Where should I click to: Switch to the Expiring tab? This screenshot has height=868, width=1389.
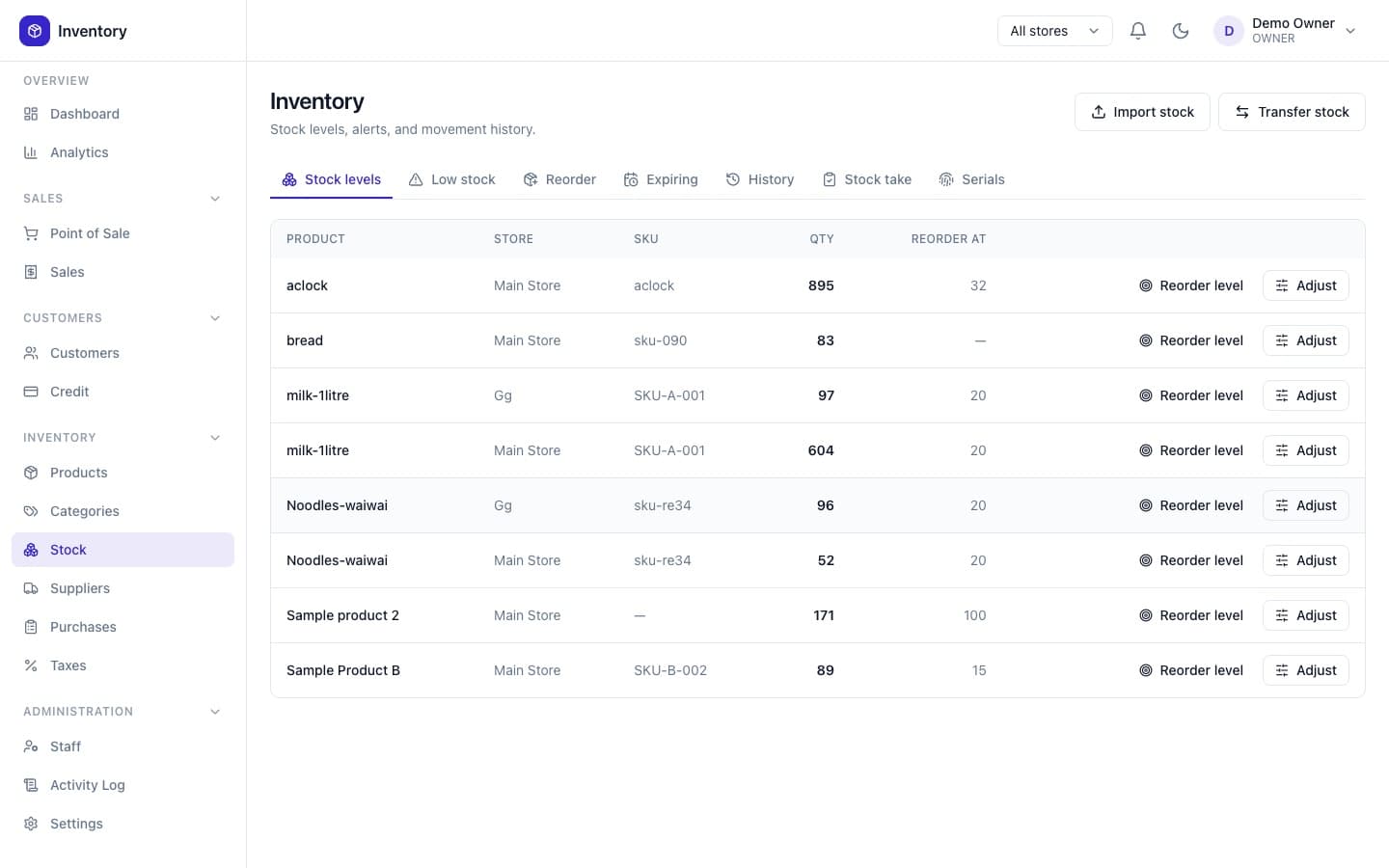pos(661,179)
